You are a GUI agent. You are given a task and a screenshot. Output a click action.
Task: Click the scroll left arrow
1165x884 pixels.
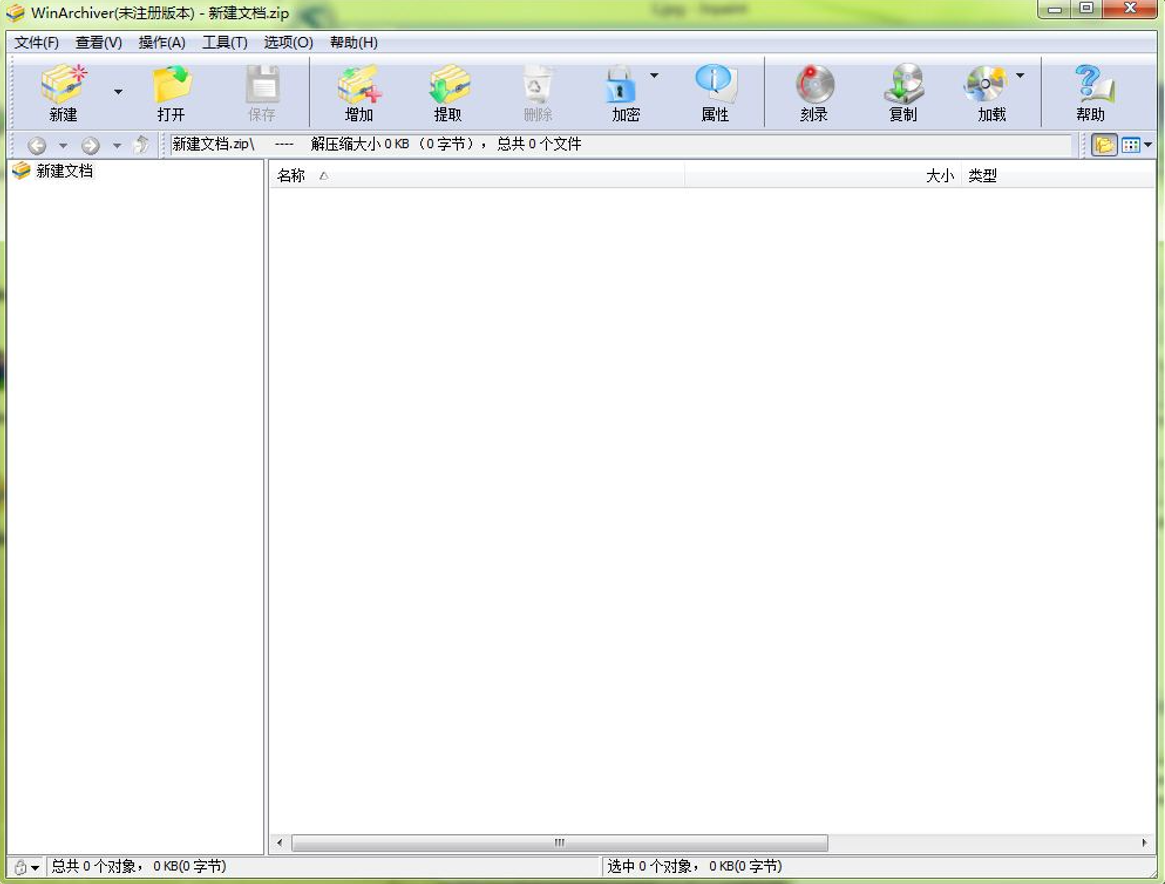(279, 842)
